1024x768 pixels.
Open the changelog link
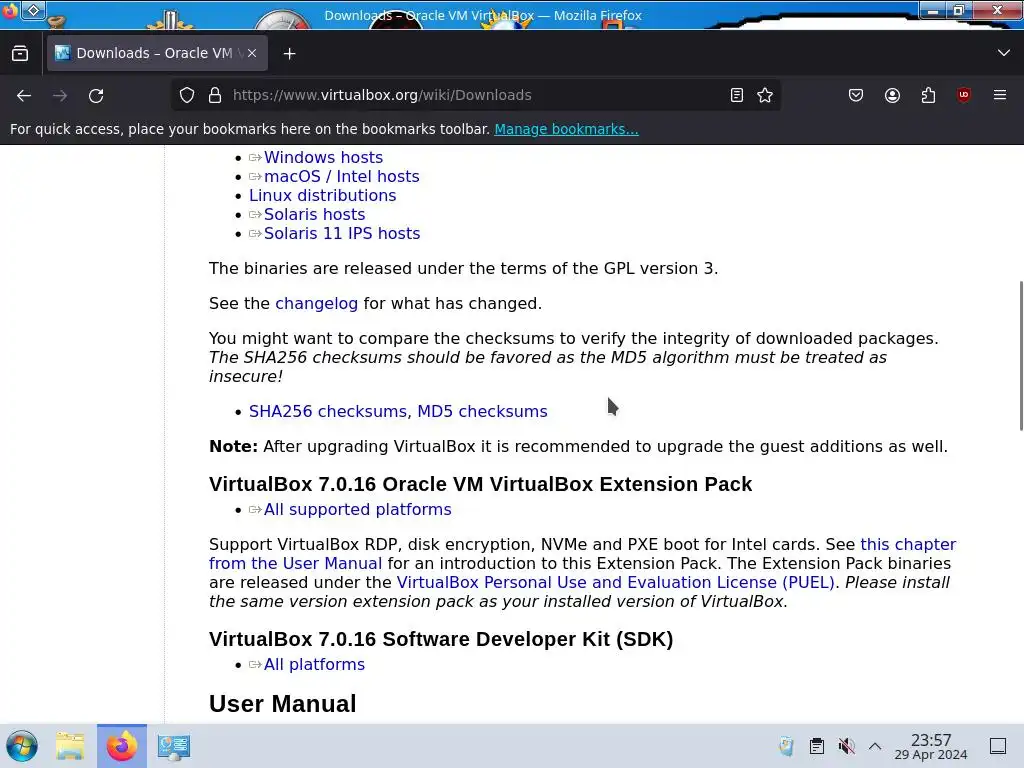pos(316,304)
